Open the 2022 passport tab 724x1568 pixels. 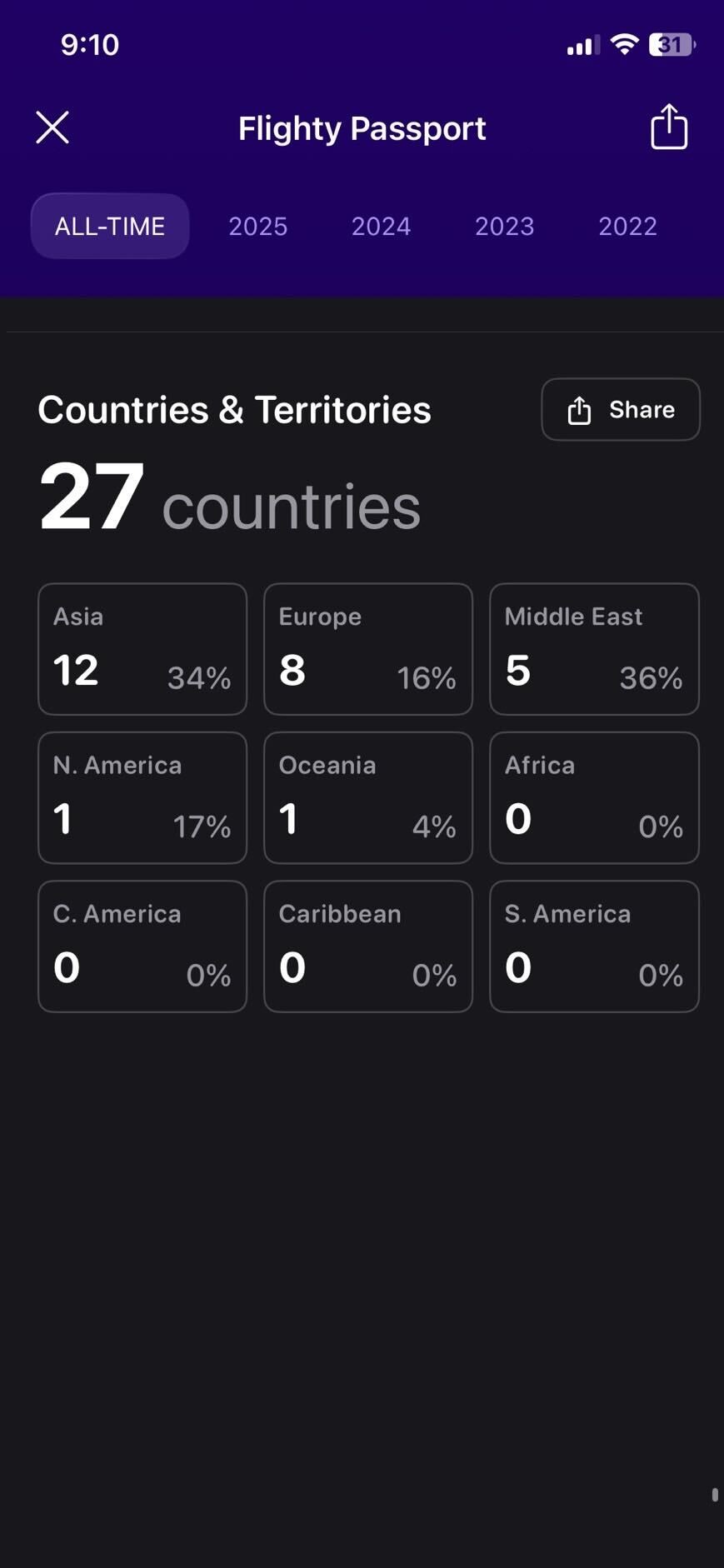coord(627,226)
